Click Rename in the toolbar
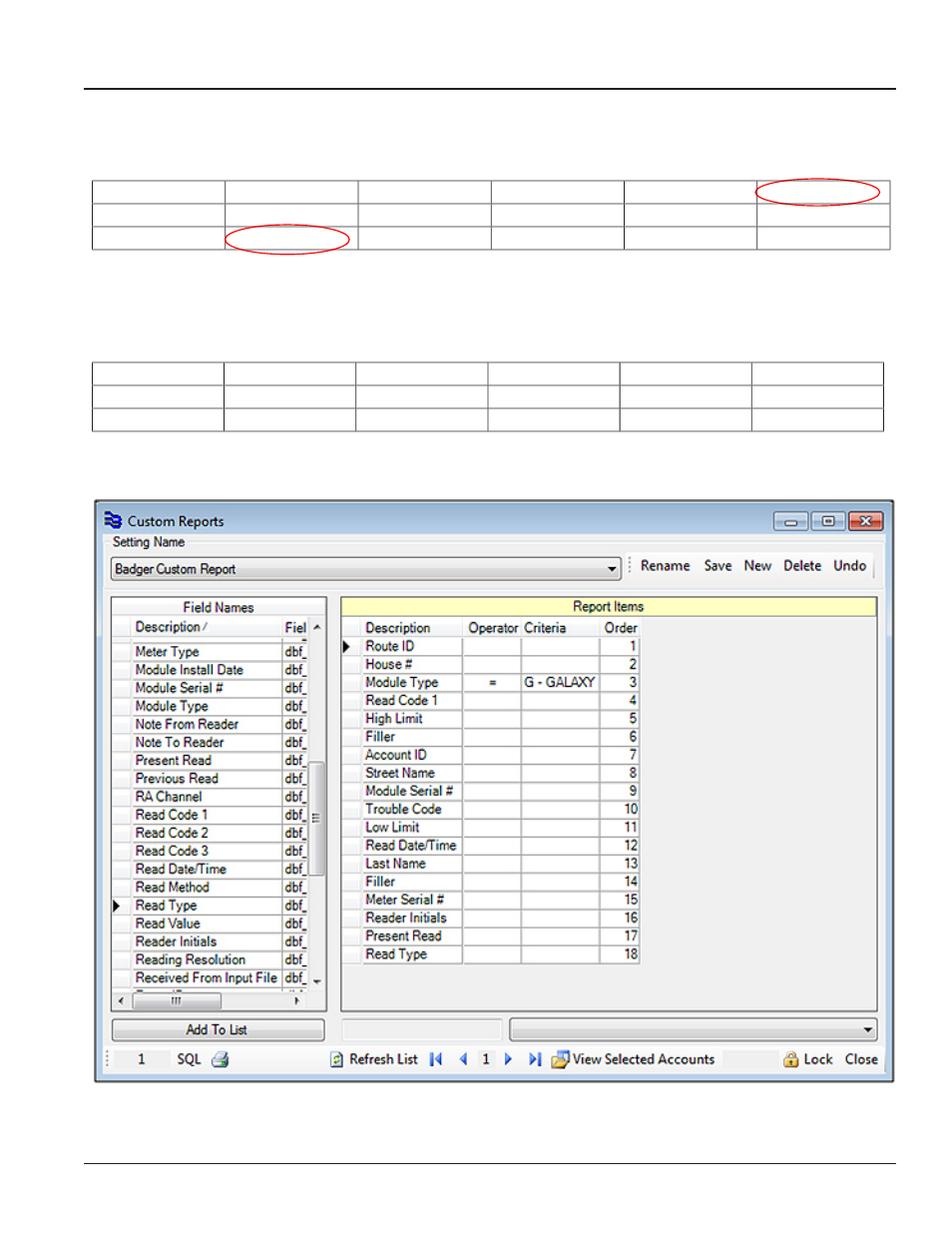Image resolution: width=952 pixels, height=1233 pixels. click(x=666, y=565)
